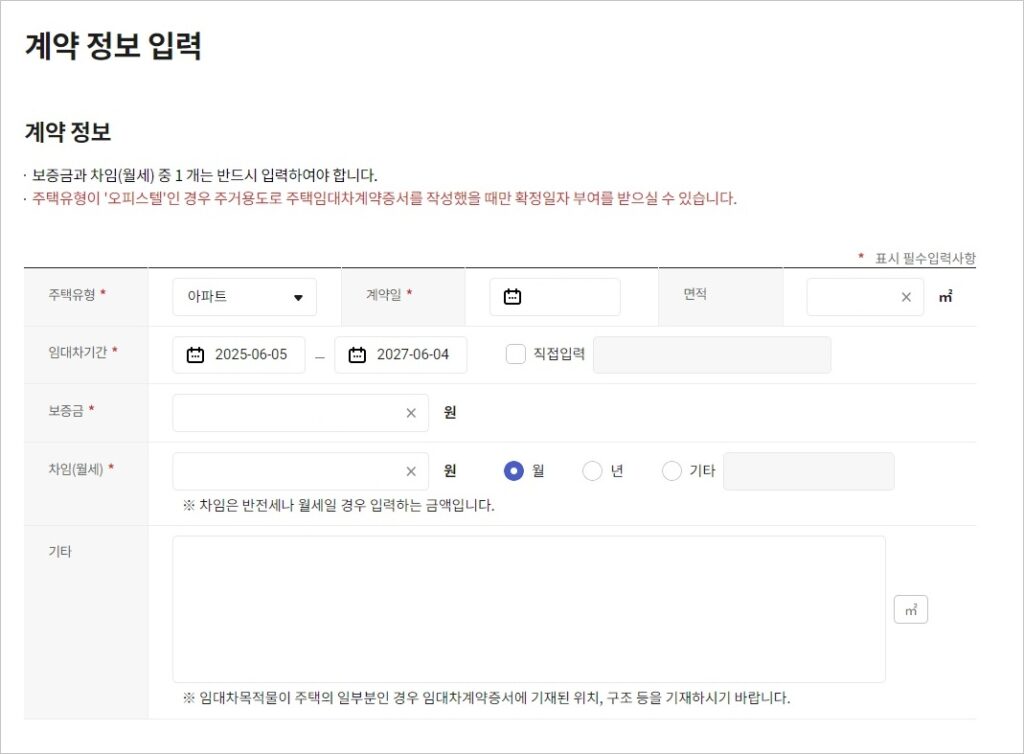Clear the 면적 field with X icon

[906, 297]
